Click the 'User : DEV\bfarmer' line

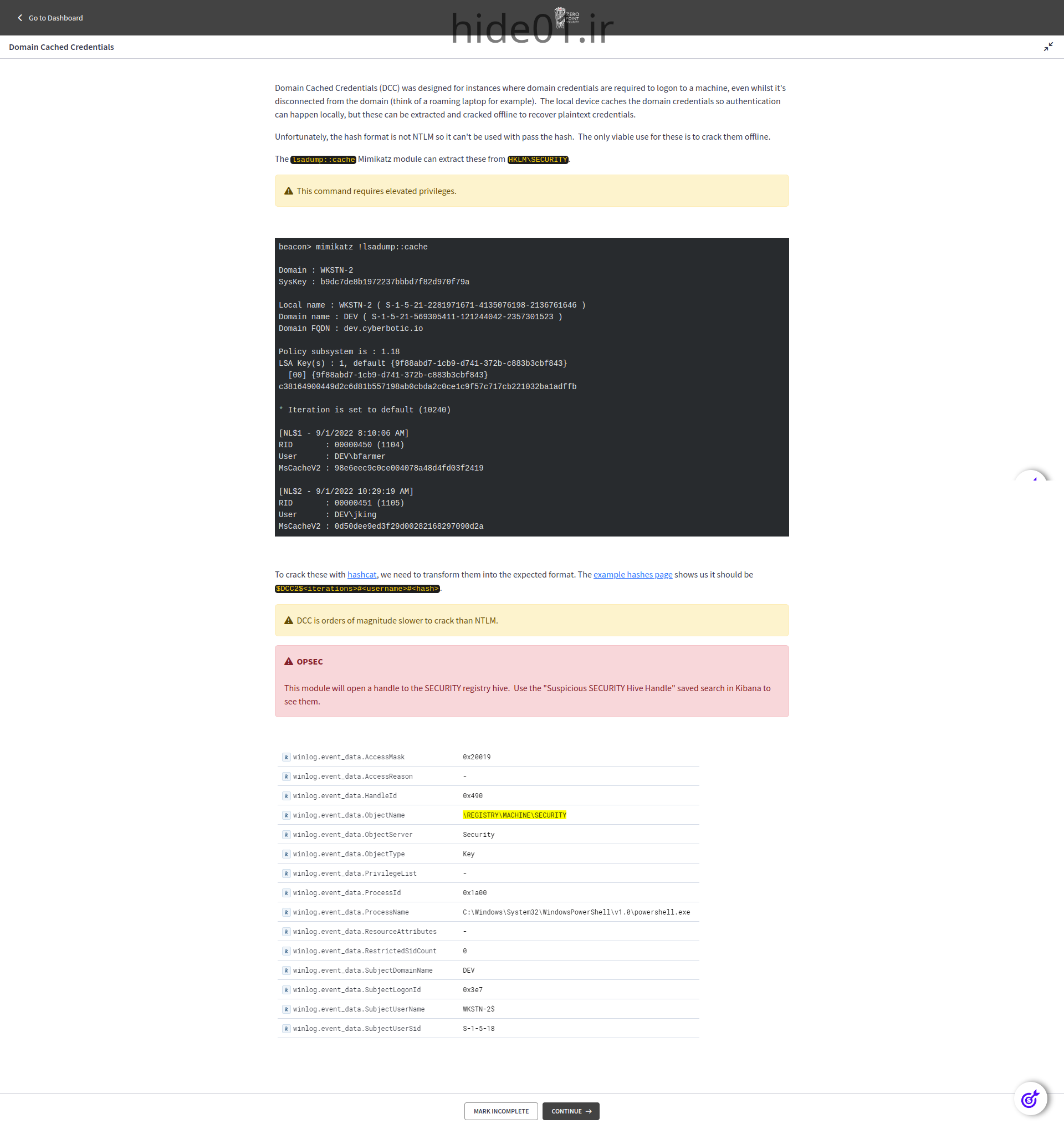tap(331, 457)
